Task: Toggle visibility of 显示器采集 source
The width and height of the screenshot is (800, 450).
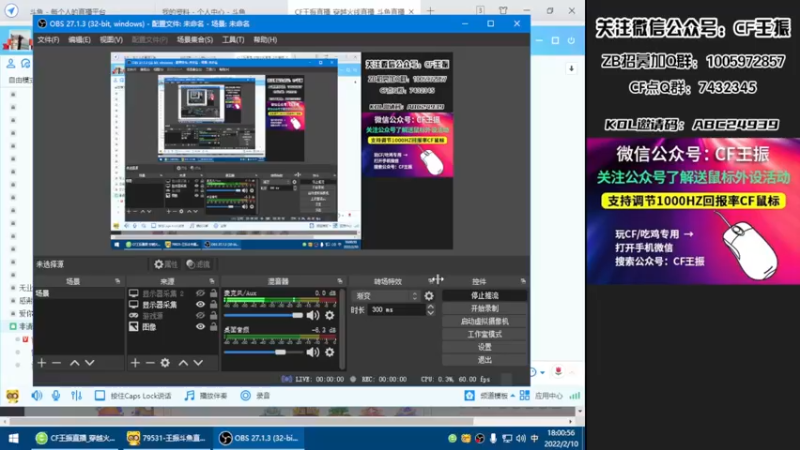Action: coord(201,305)
